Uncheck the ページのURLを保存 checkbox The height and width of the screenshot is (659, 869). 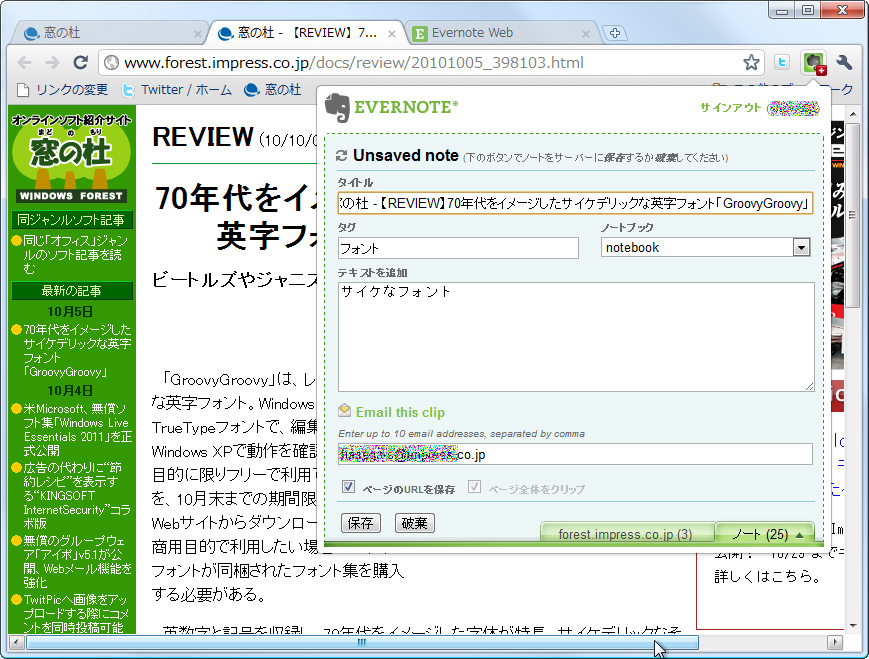[x=348, y=487]
